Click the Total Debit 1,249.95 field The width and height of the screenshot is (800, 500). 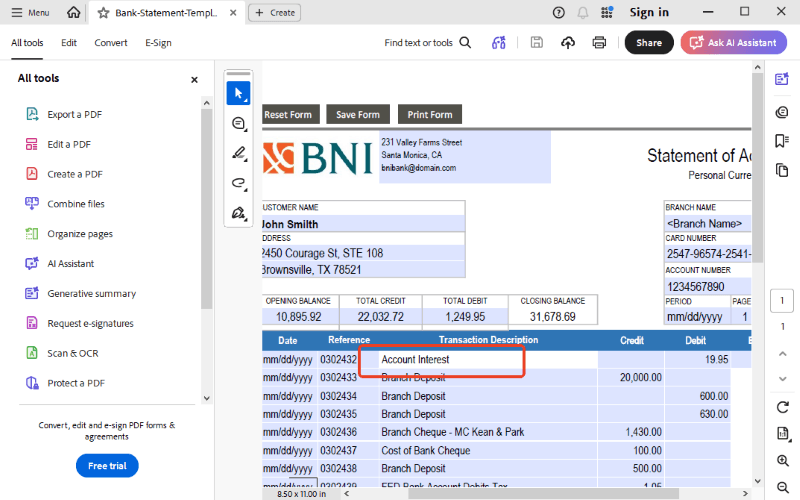coord(465,317)
